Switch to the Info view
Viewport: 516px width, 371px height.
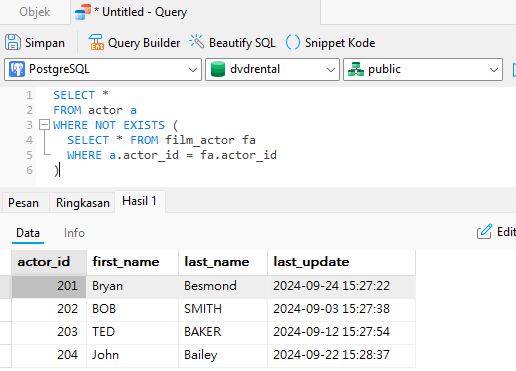coord(74,233)
